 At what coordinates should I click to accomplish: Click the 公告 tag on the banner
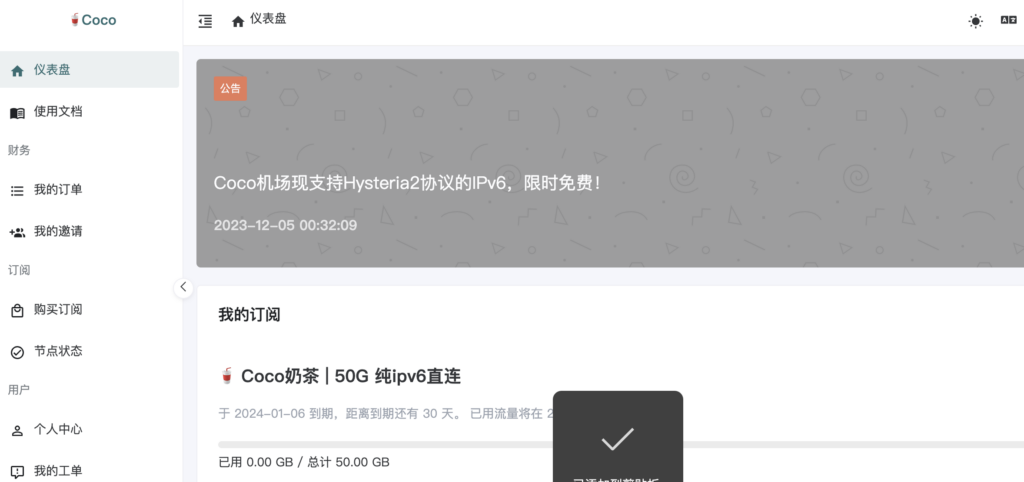click(x=231, y=89)
